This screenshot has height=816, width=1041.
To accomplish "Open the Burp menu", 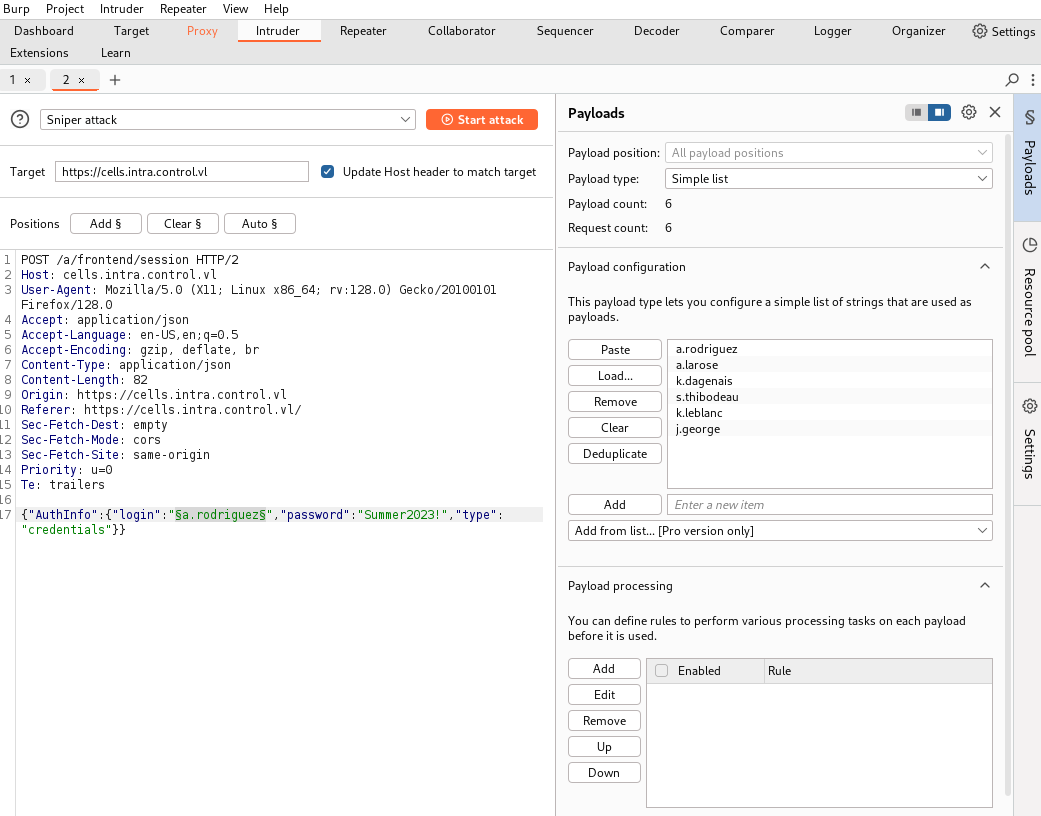I will [17, 9].
